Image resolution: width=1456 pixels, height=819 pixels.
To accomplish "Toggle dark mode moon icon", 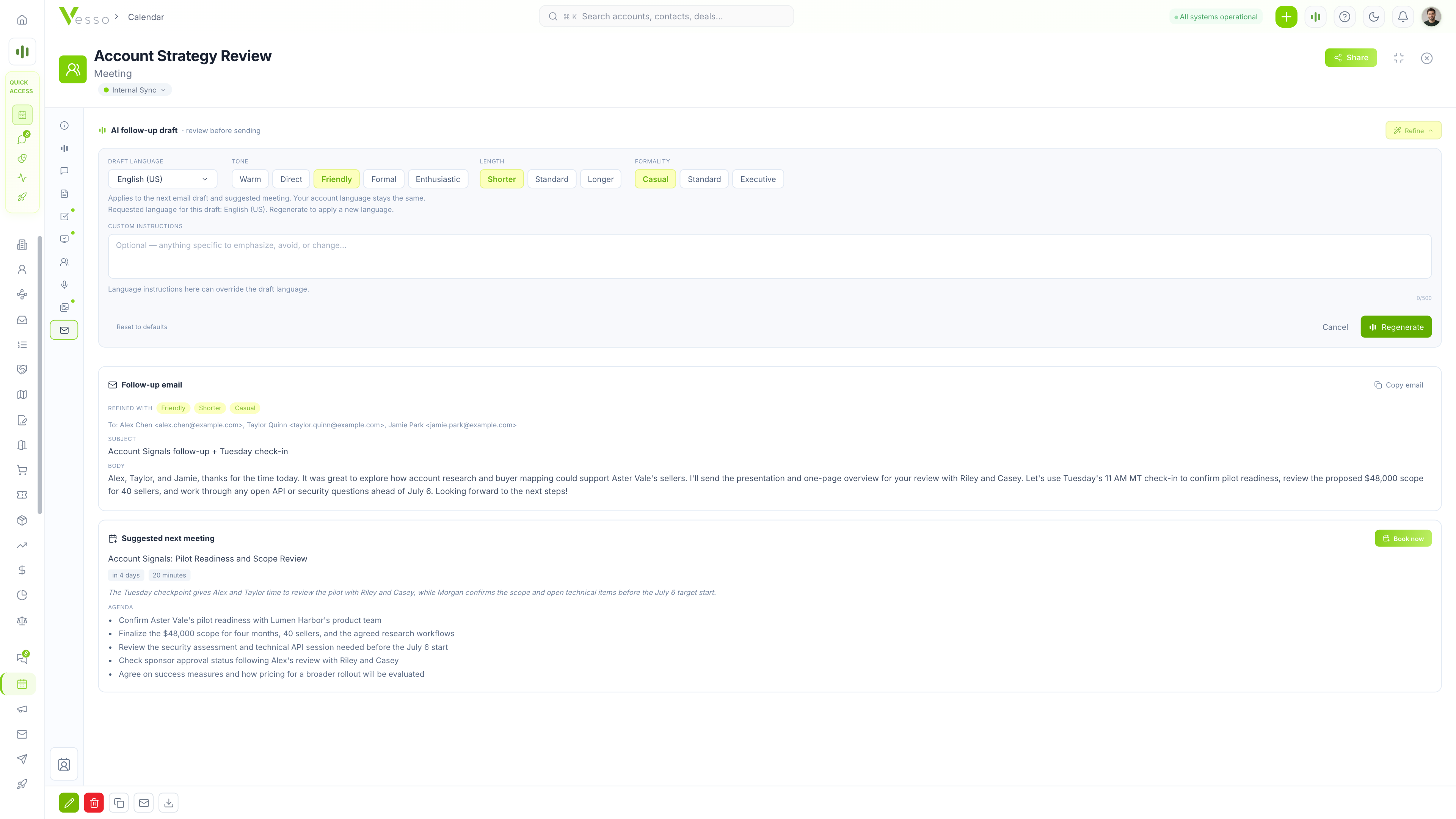I will pos(1373,16).
